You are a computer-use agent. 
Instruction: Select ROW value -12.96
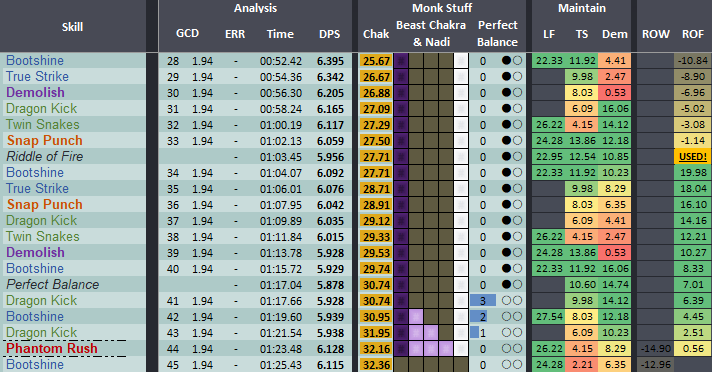click(x=656, y=365)
